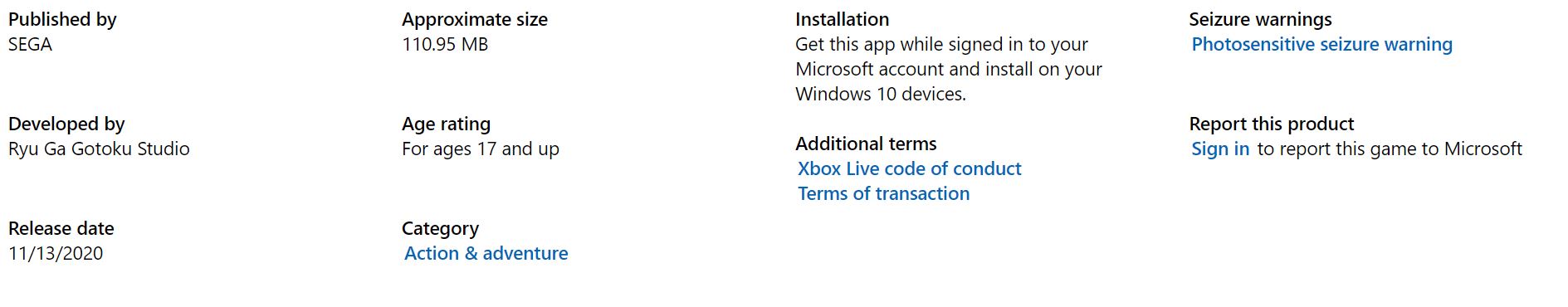Viewport: 1568px width, 307px height.
Task: Select the Action & adventure category link
Action: [486, 254]
